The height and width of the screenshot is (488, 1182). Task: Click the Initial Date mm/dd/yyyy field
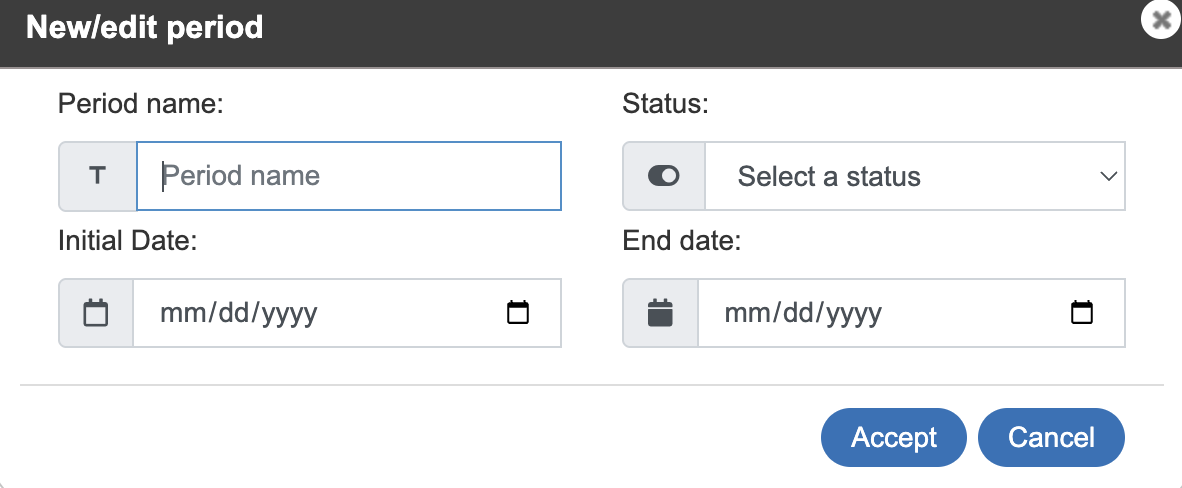348,312
